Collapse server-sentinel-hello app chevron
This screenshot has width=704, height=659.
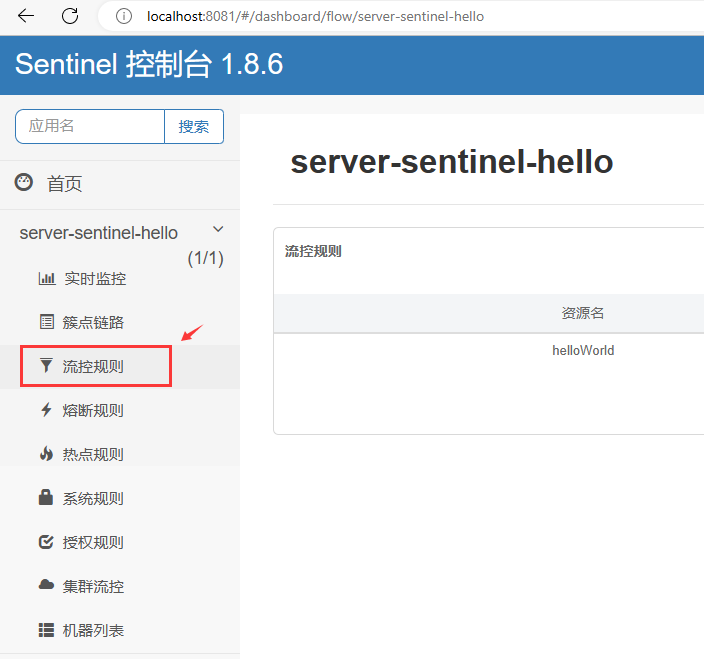point(218,229)
